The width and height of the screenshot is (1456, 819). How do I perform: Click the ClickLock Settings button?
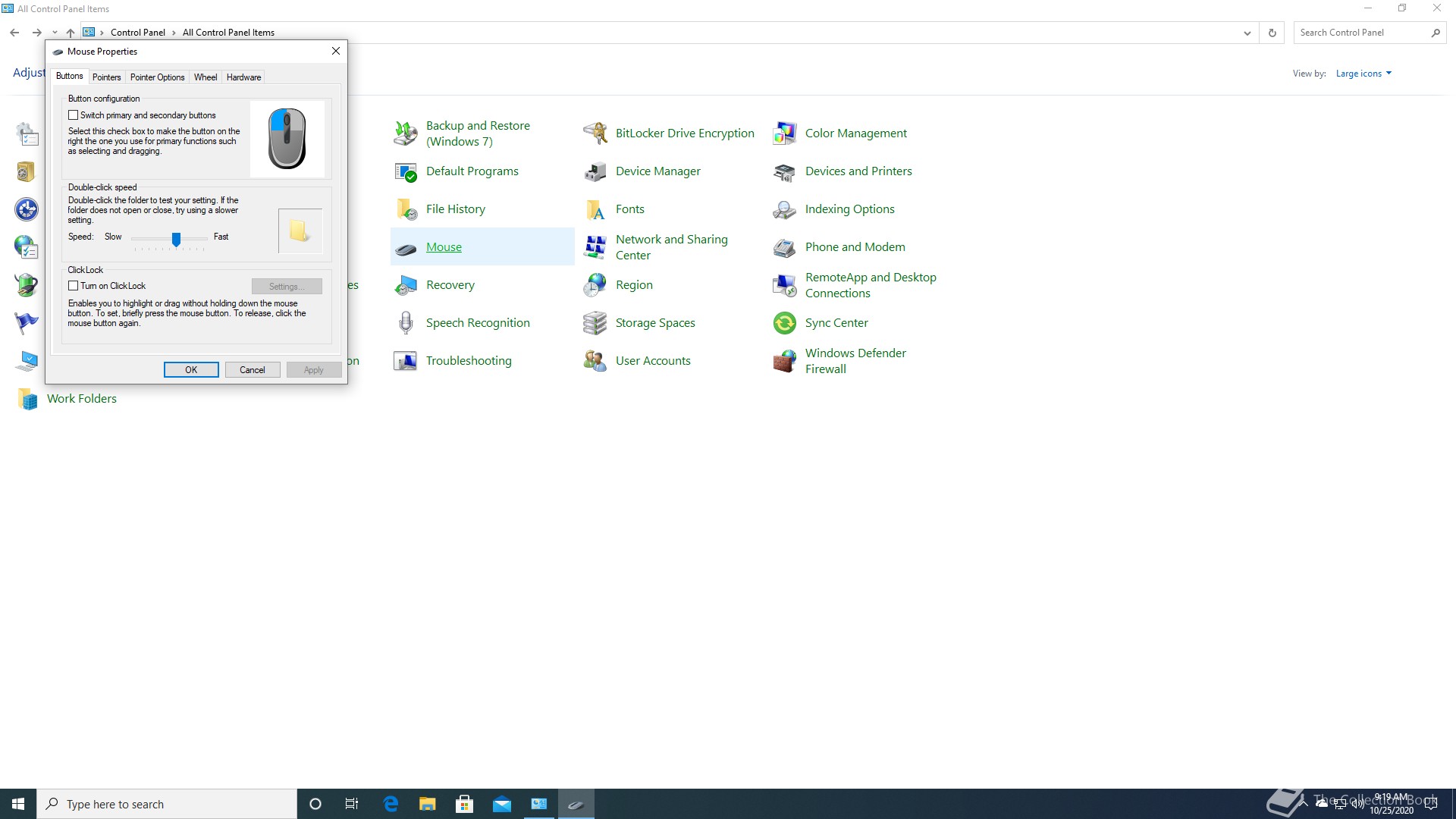[287, 287]
